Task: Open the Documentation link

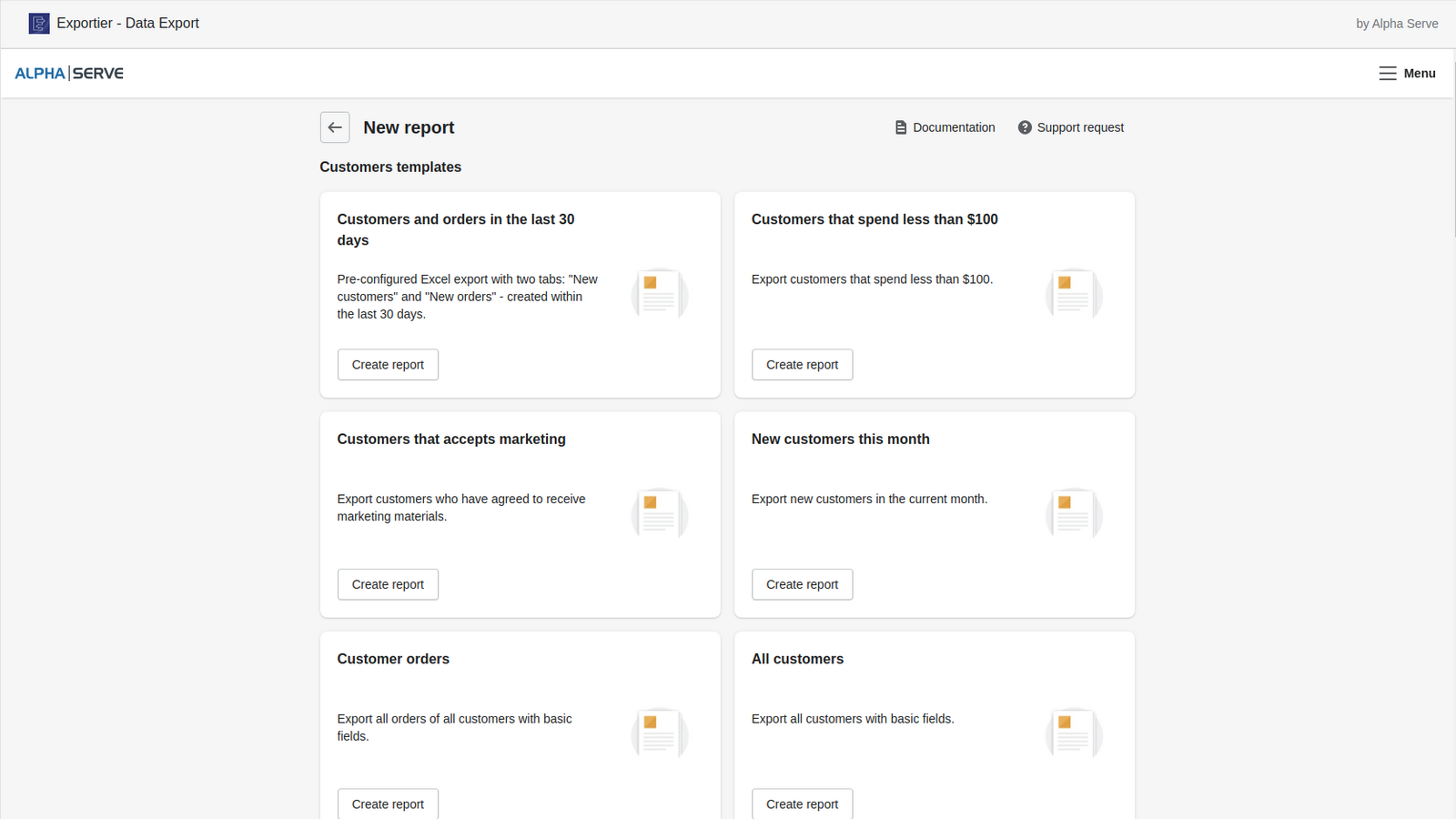Action: tap(954, 127)
